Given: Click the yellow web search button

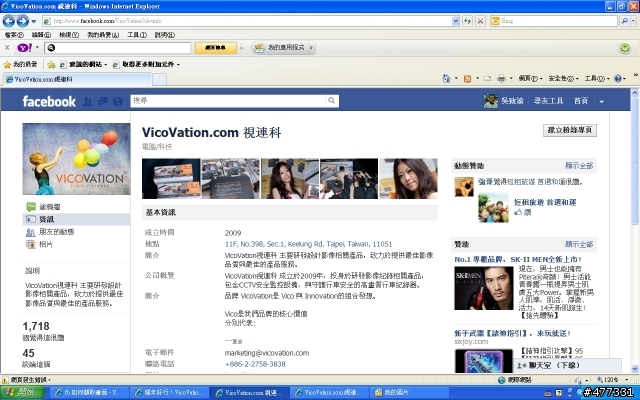Looking at the screenshot, I should (x=216, y=48).
